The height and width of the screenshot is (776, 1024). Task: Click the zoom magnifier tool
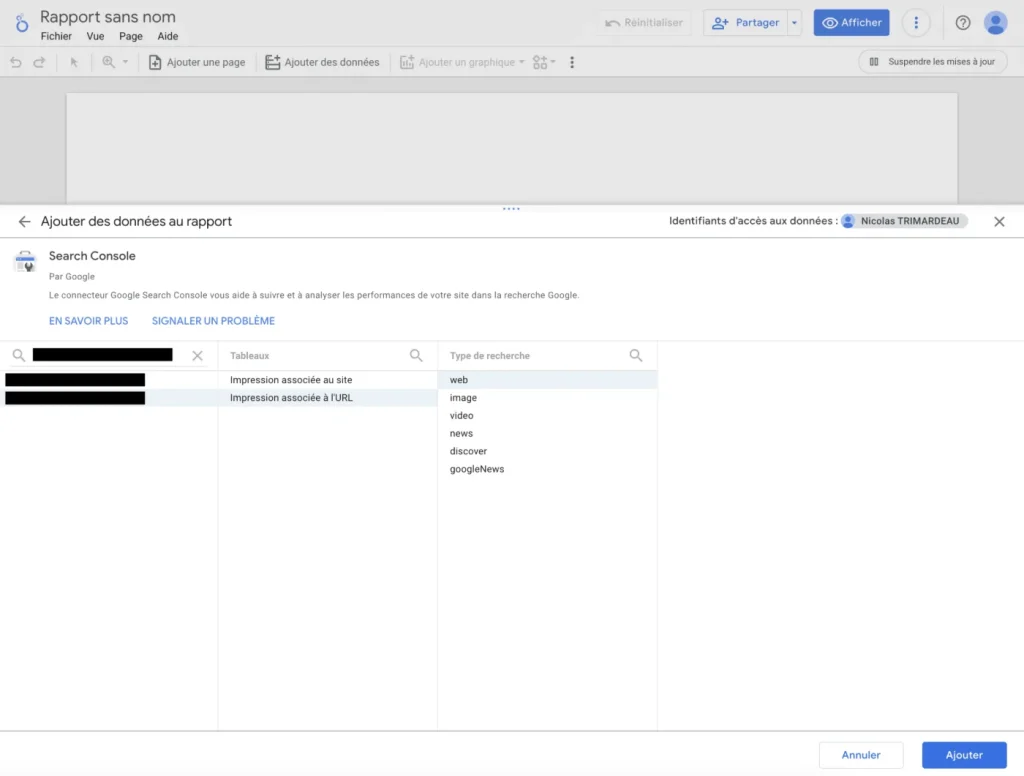pos(108,62)
